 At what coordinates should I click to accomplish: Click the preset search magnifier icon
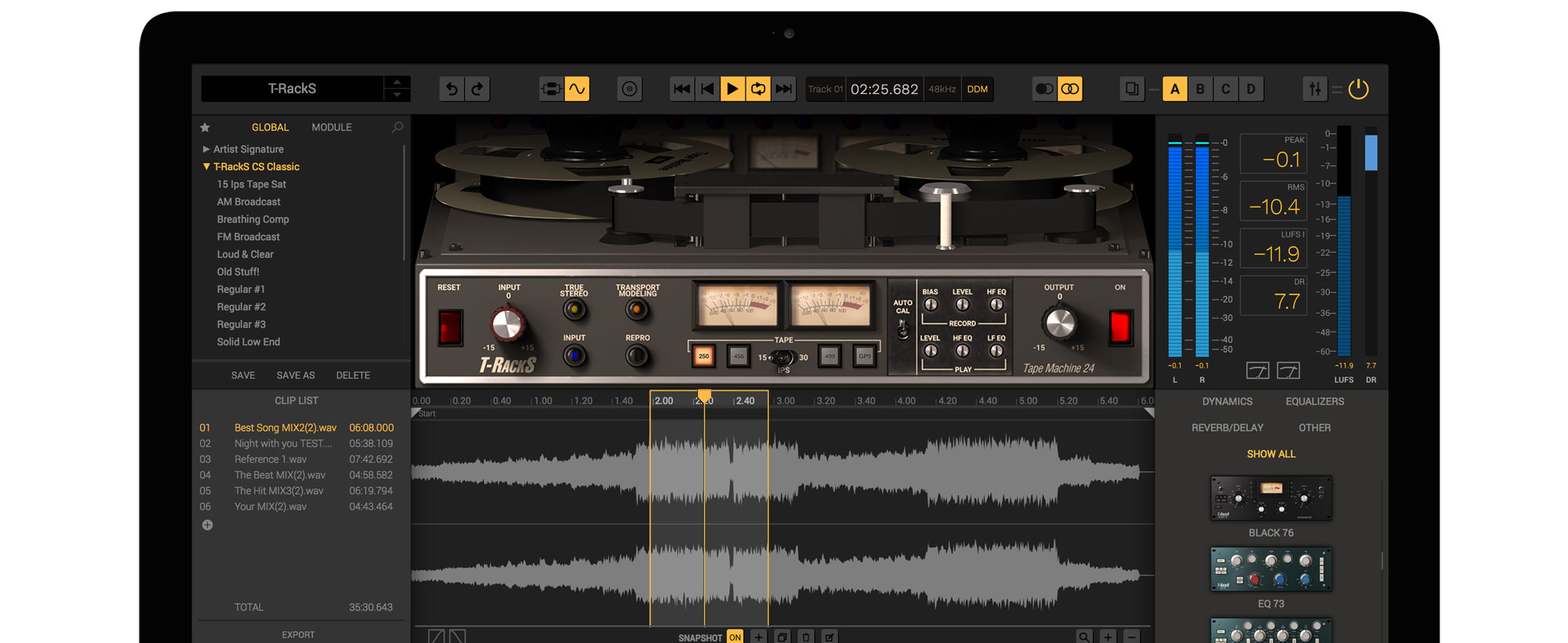pos(397,127)
